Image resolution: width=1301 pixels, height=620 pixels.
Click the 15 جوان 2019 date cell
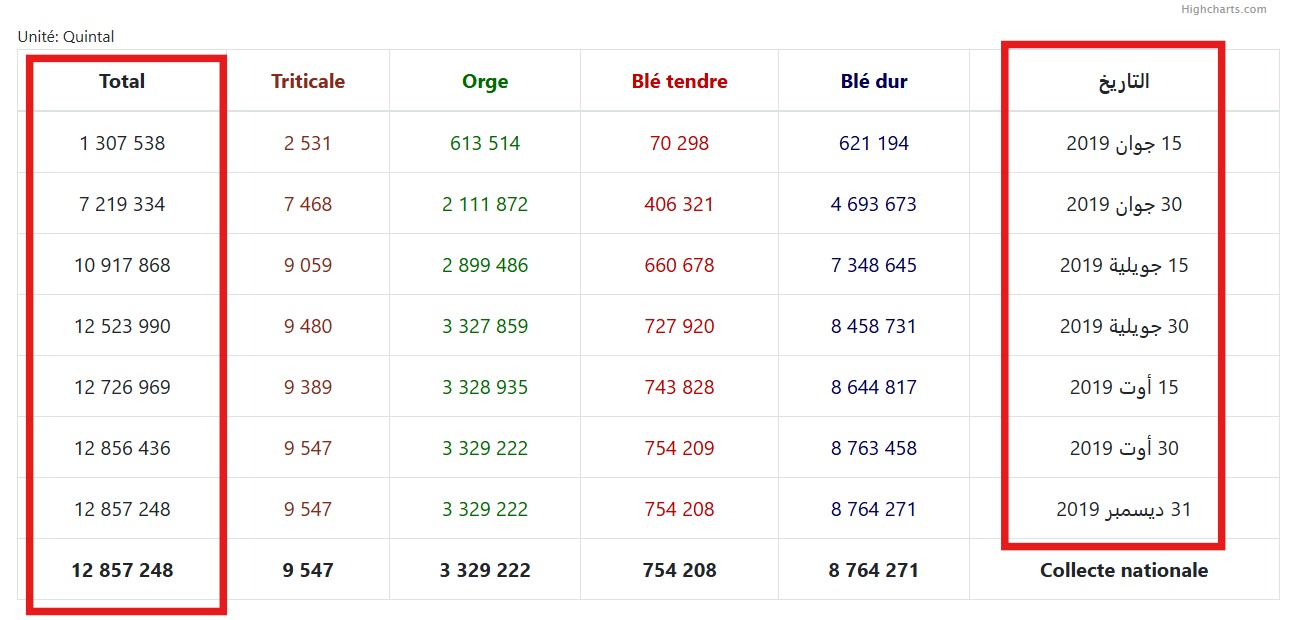1124,143
